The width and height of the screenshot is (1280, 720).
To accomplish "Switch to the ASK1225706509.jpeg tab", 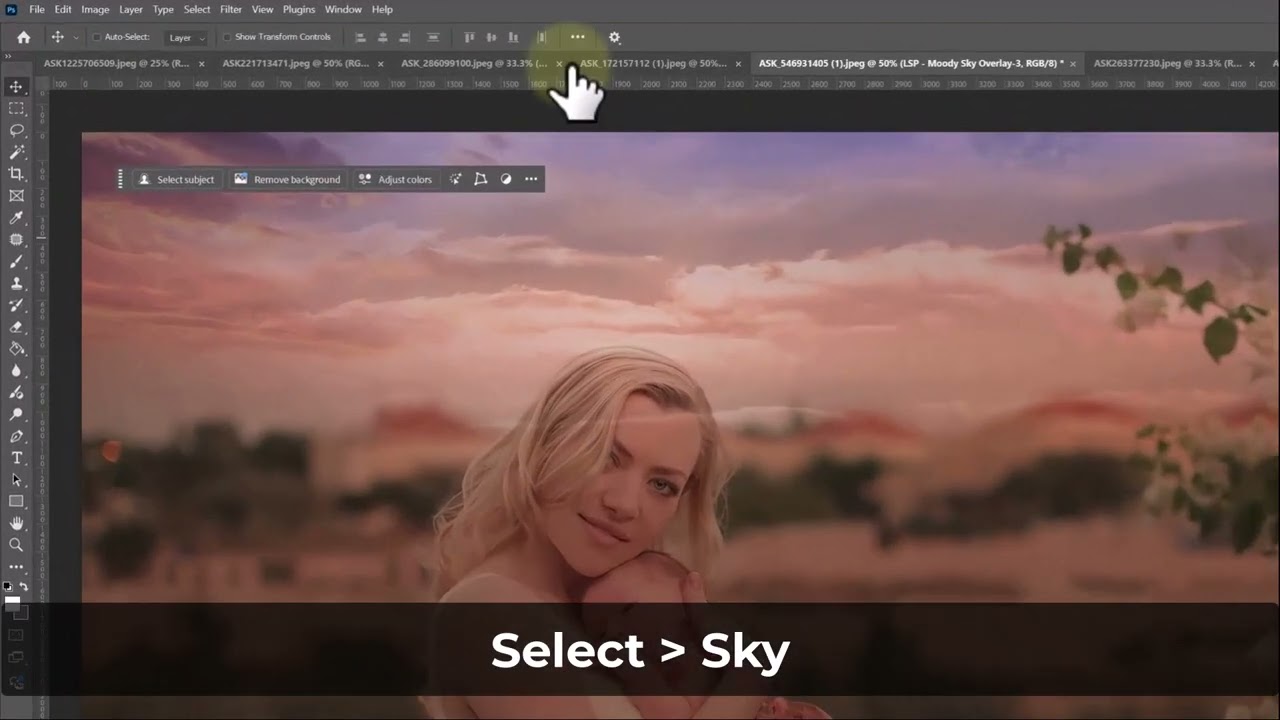I will pyautogui.click(x=117, y=63).
